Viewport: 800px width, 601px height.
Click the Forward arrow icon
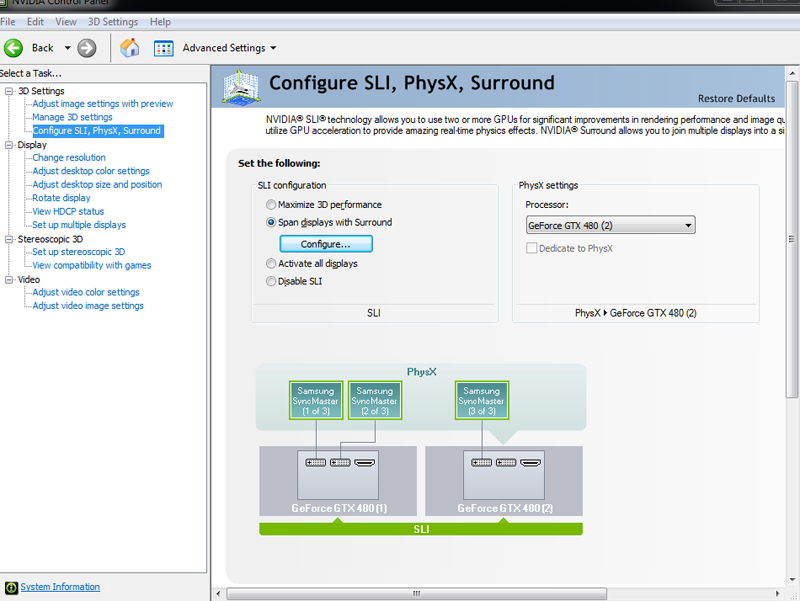[x=87, y=47]
